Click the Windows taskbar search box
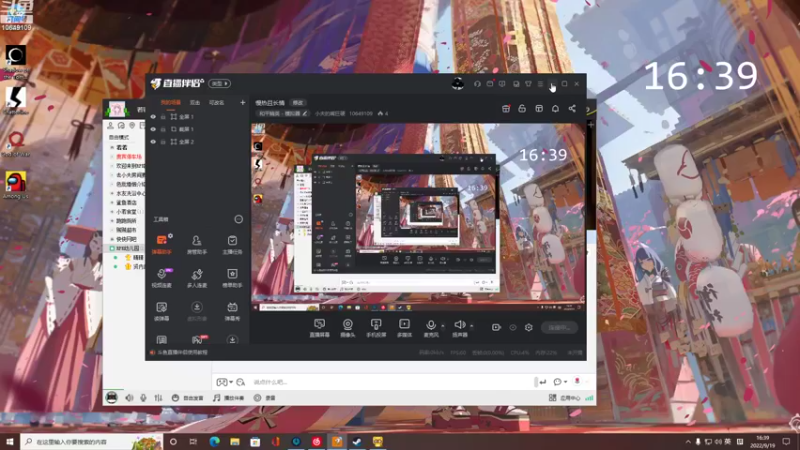The image size is (800, 450). pos(92,441)
